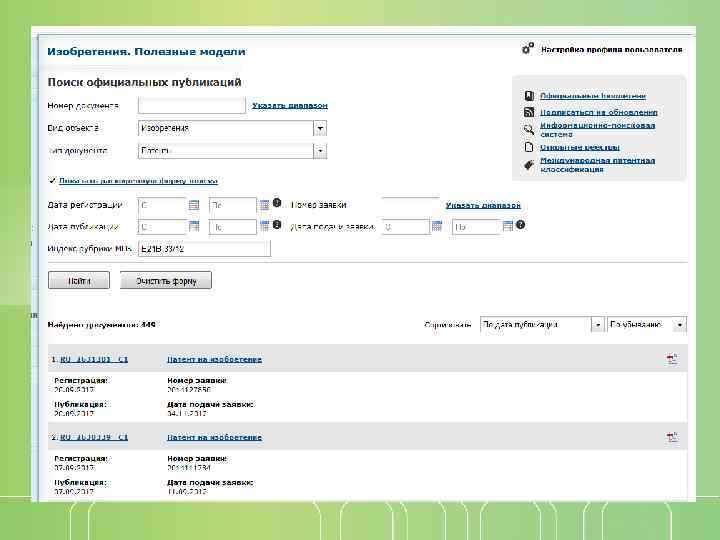This screenshot has width=720, height=540.
Task: Click the 'Очистить форму' button
Action: click(166, 281)
